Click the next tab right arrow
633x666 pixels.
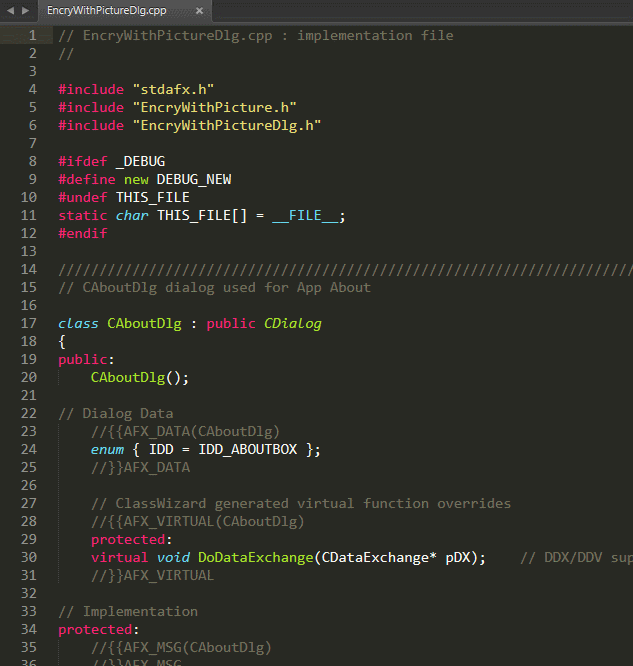click(25, 10)
